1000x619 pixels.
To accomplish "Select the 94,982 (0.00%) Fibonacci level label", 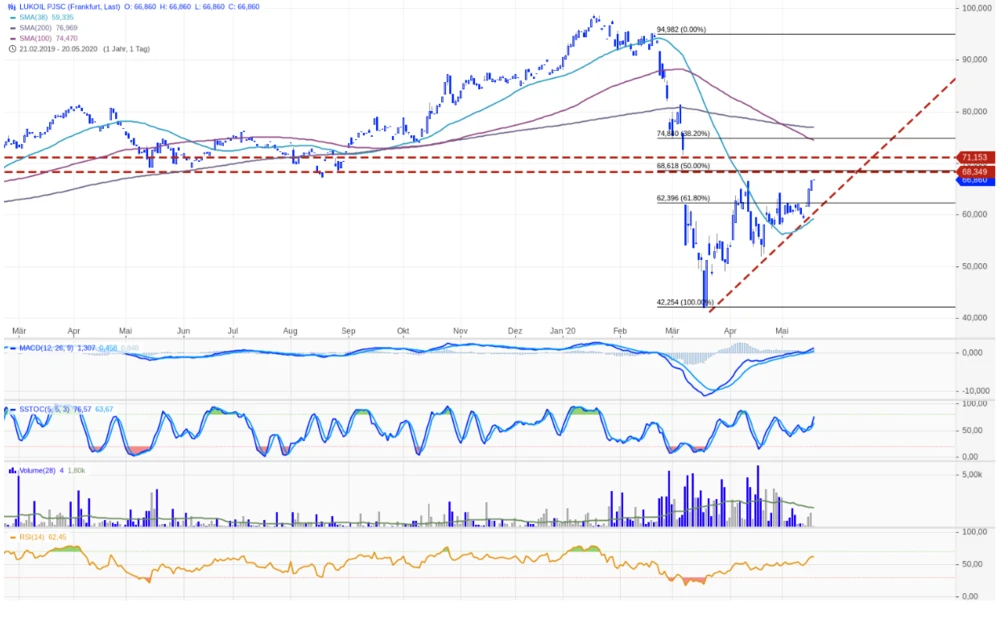I will click(681, 30).
